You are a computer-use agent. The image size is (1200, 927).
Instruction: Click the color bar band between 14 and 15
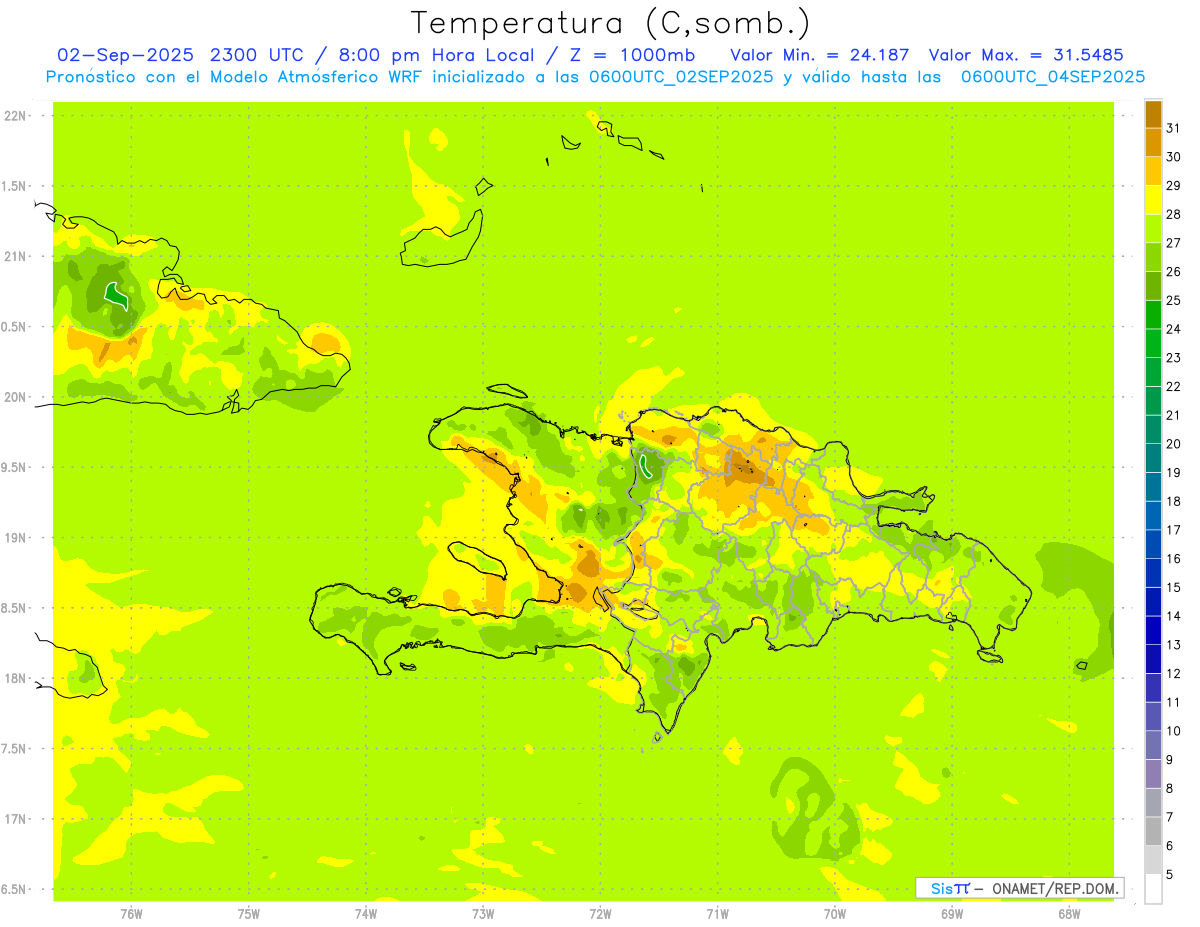click(x=1153, y=601)
